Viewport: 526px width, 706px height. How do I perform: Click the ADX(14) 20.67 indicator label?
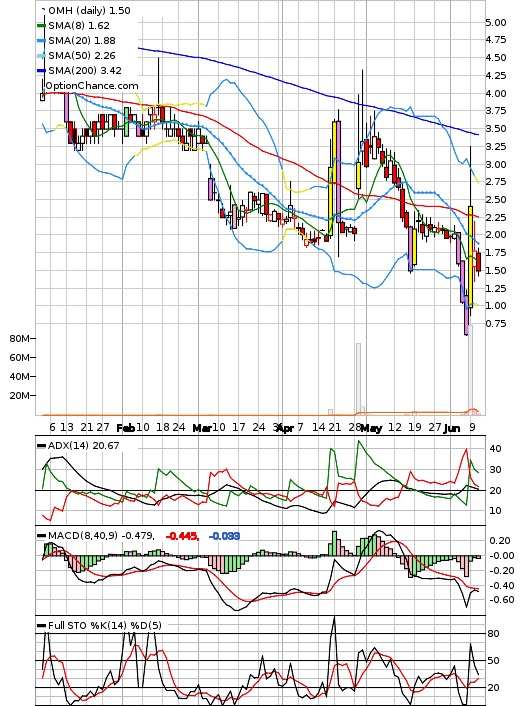[x=83, y=445]
